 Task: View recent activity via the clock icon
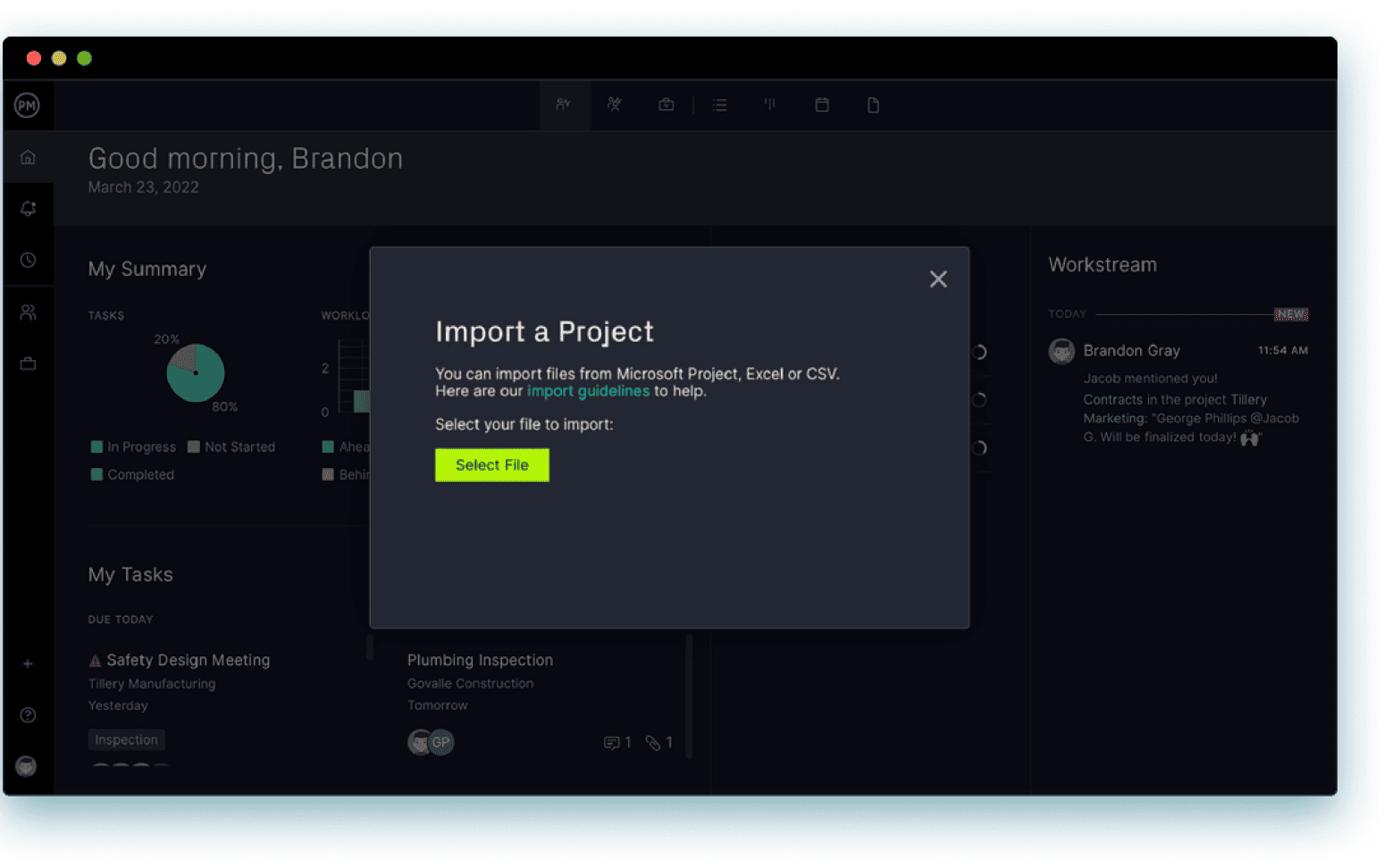28,260
